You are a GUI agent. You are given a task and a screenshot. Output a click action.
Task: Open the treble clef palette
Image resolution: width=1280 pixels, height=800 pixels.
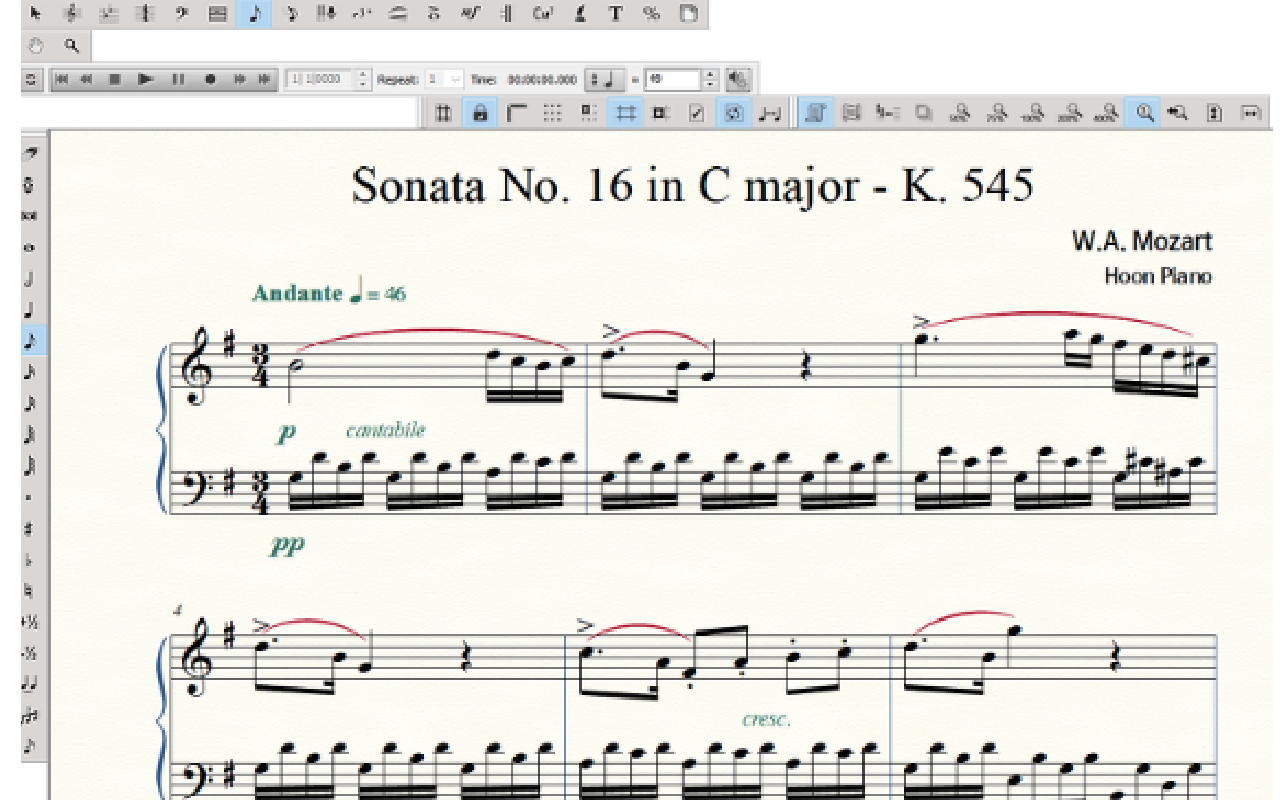pyautogui.click(x=71, y=13)
